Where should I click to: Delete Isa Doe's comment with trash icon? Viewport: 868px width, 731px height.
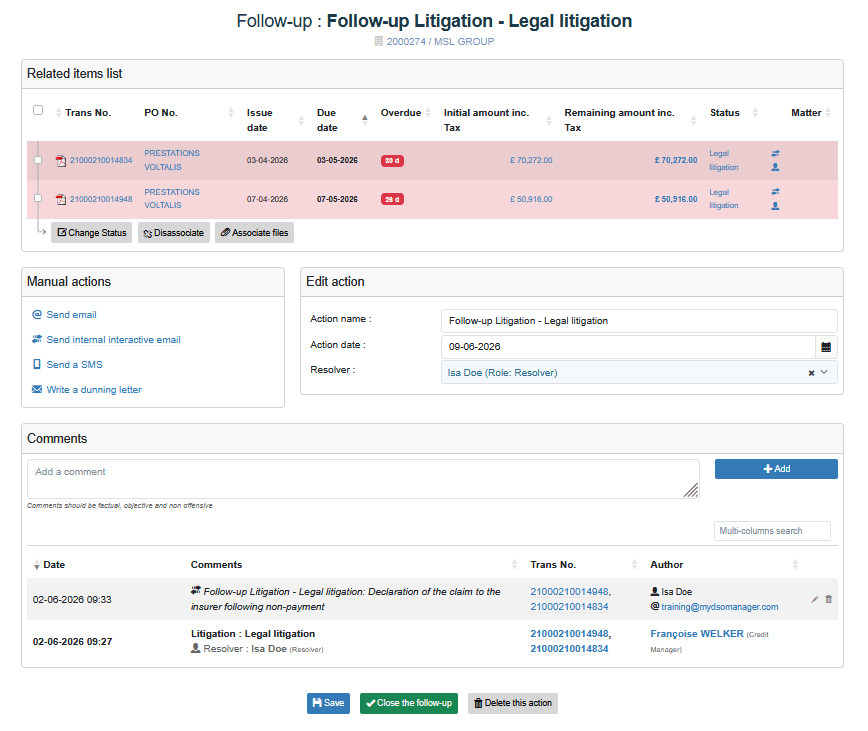tap(829, 599)
